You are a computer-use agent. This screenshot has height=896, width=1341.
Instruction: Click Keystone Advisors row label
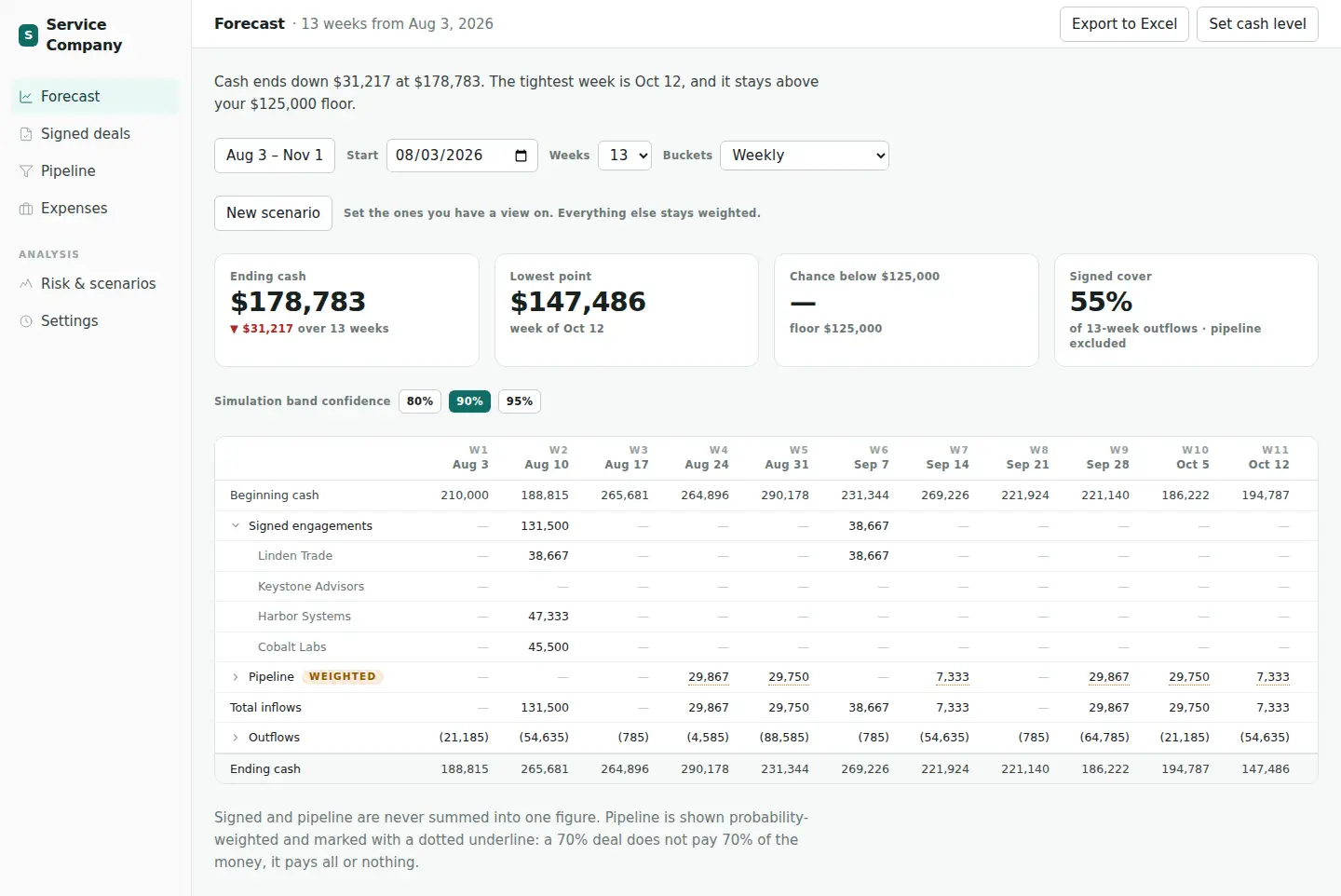pyautogui.click(x=311, y=587)
